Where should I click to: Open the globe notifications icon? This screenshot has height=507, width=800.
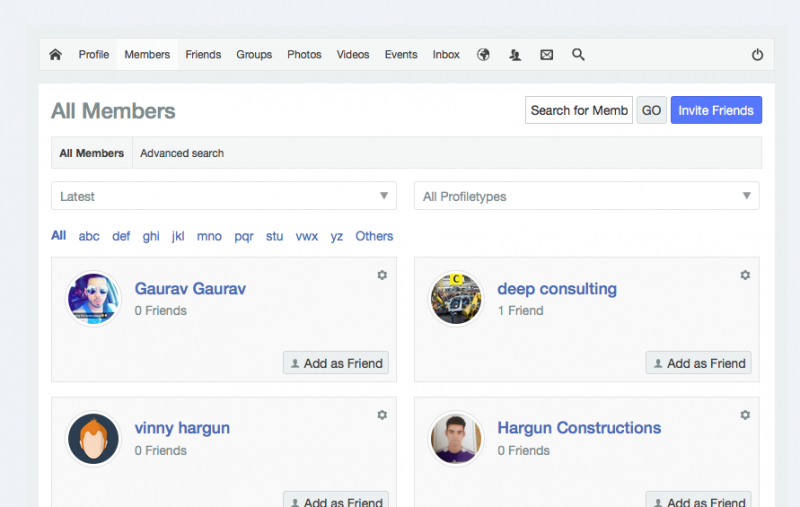point(483,55)
